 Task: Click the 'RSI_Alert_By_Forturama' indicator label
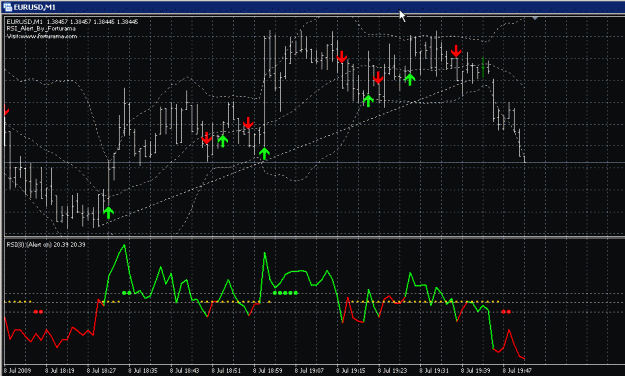pos(41,29)
